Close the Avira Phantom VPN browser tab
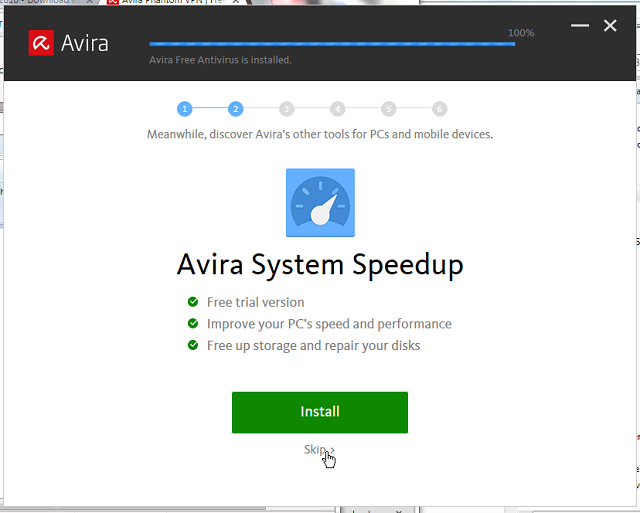The height and width of the screenshot is (513, 640). pos(236,2)
